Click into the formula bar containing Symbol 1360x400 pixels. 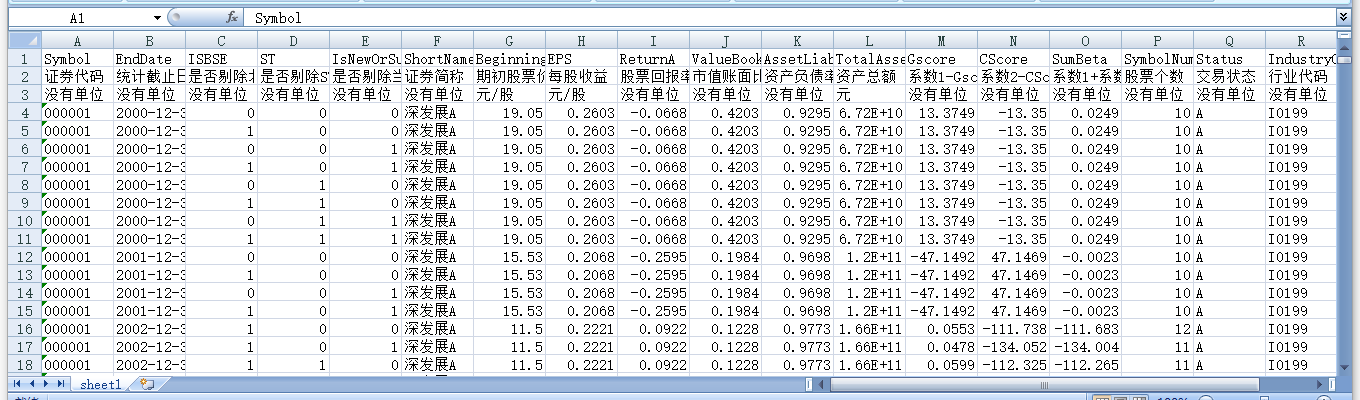pyautogui.click(x=790, y=18)
